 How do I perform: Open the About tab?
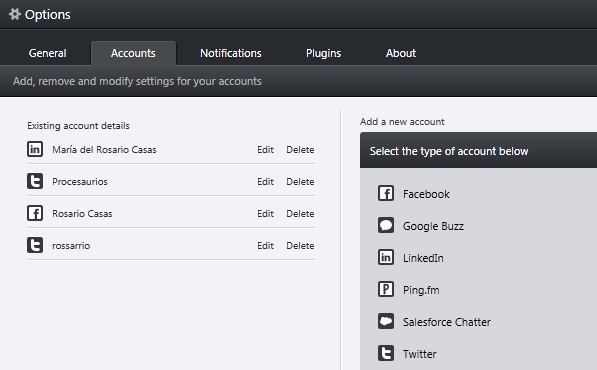pos(401,53)
